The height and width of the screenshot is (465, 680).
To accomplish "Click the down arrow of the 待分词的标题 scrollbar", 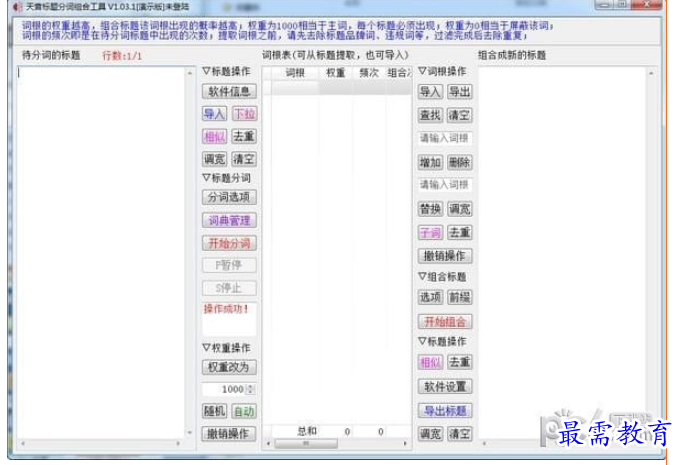I will 190,432.
